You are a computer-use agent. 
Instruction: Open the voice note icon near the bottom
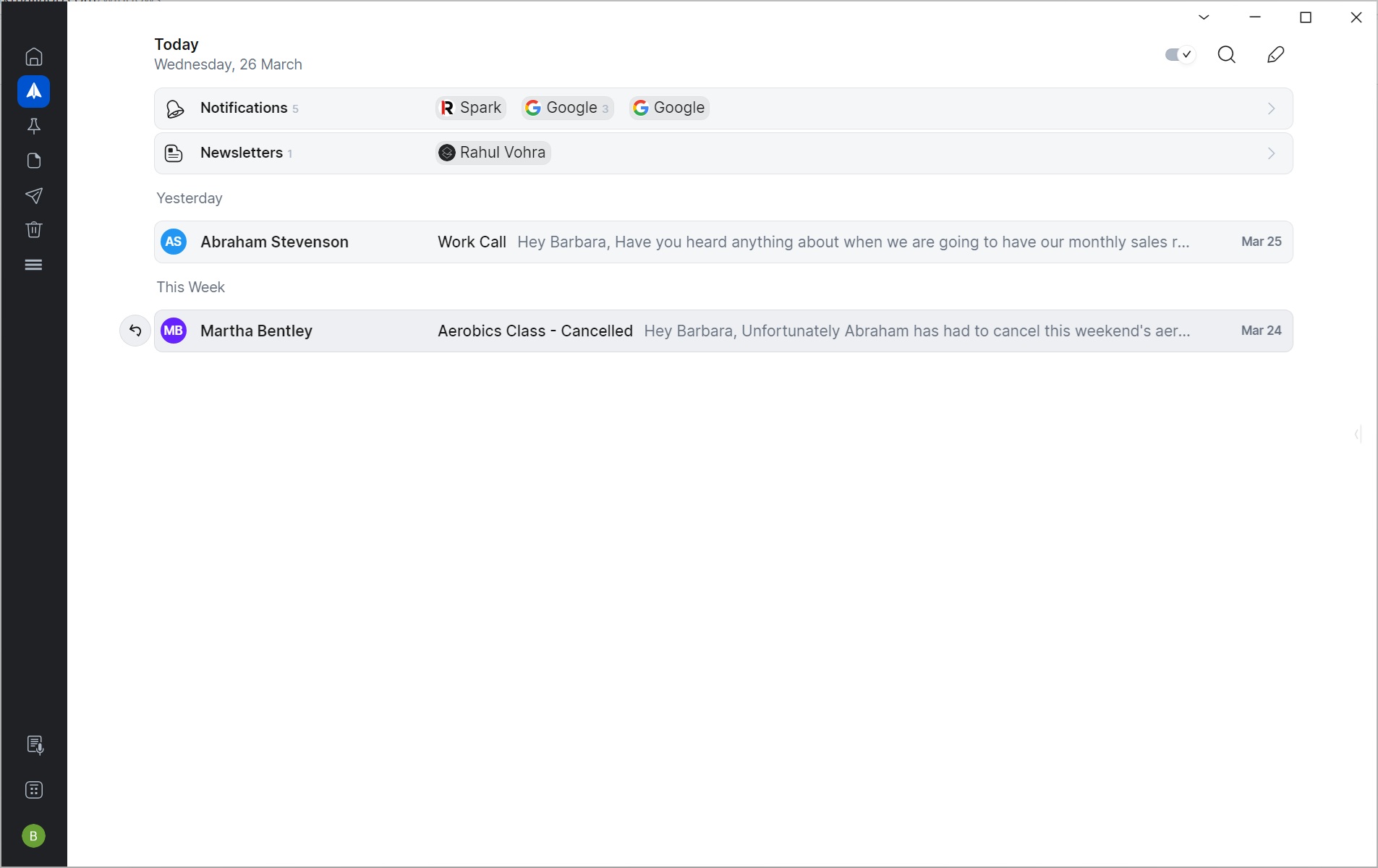pyautogui.click(x=33, y=744)
